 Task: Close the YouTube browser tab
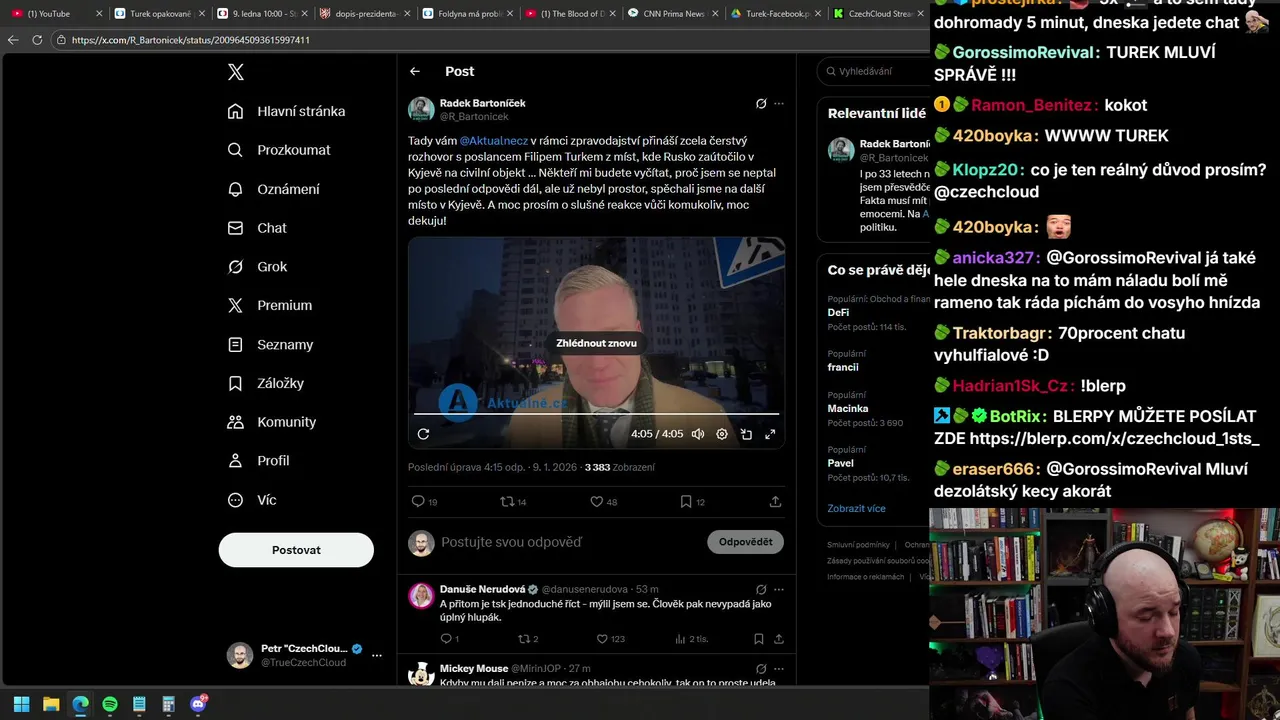click(99, 14)
